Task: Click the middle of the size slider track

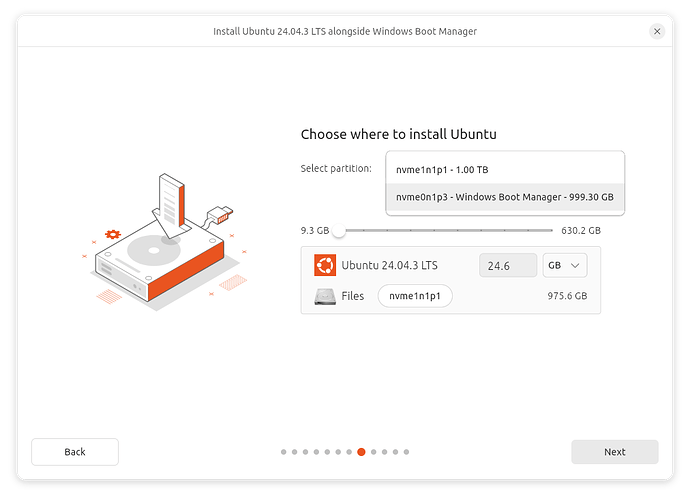Action: point(445,230)
